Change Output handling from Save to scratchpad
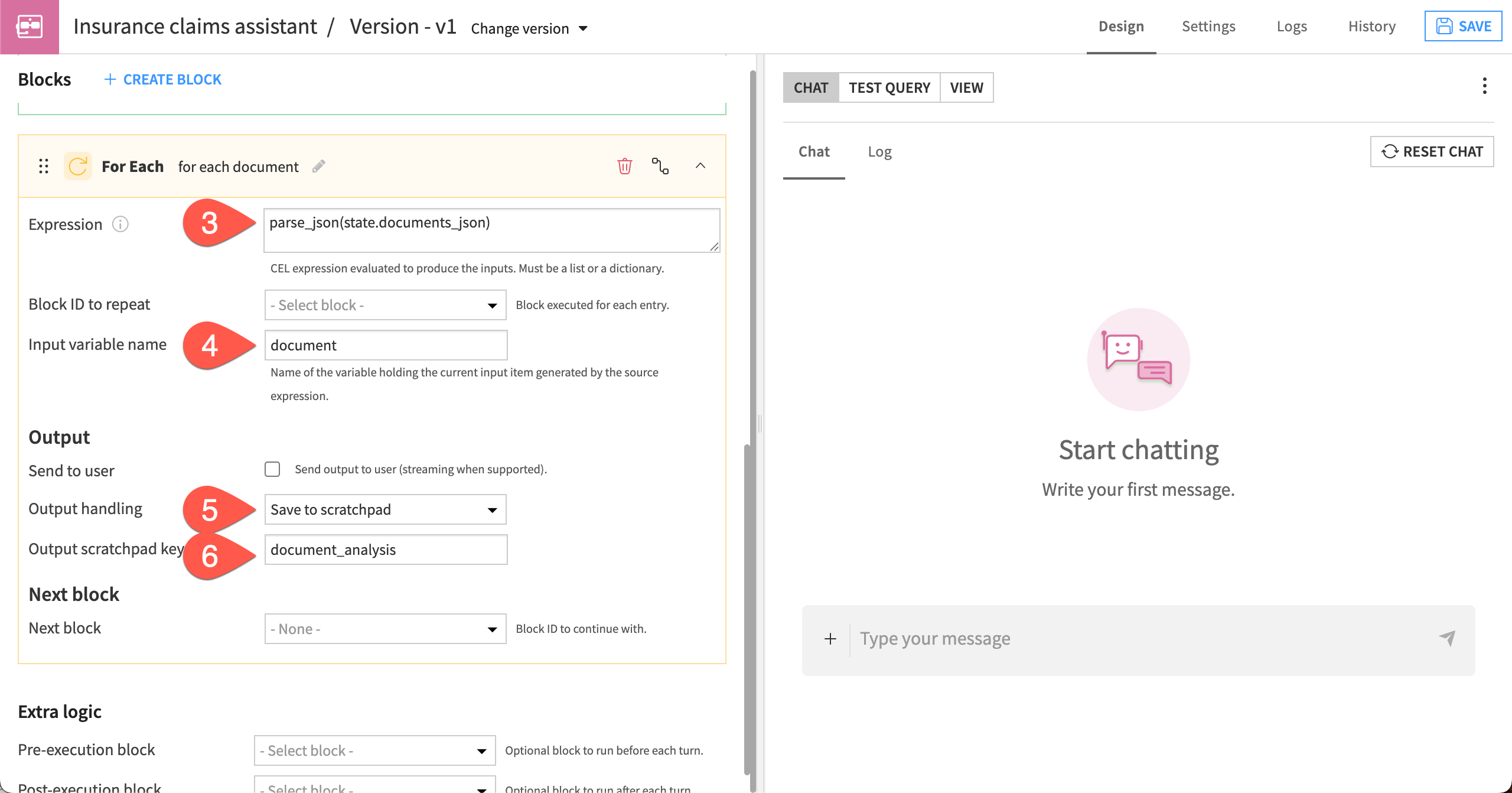The height and width of the screenshot is (793, 1512). pyautogui.click(x=384, y=509)
